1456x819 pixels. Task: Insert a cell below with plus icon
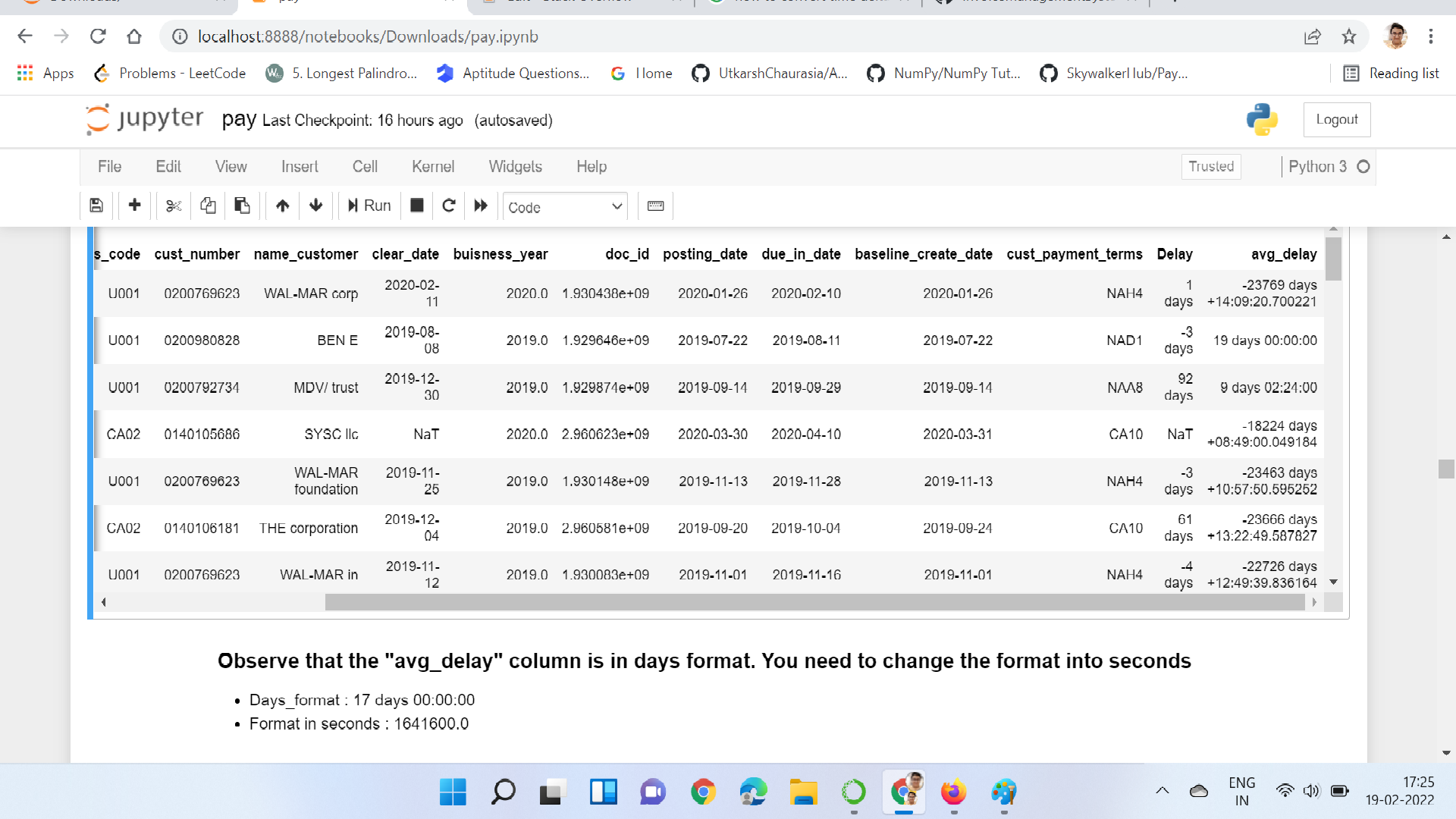[x=135, y=206]
